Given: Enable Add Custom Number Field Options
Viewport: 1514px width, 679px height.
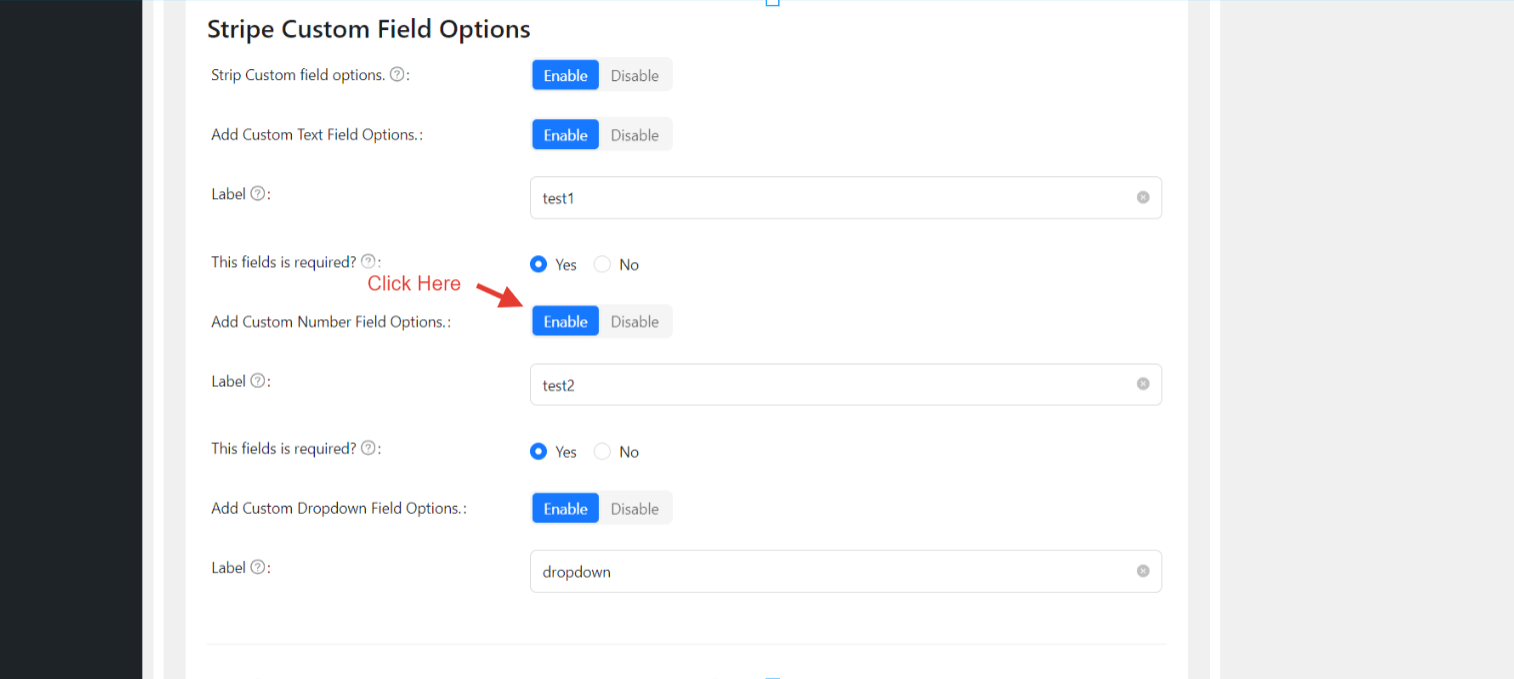Looking at the screenshot, I should pyautogui.click(x=565, y=321).
